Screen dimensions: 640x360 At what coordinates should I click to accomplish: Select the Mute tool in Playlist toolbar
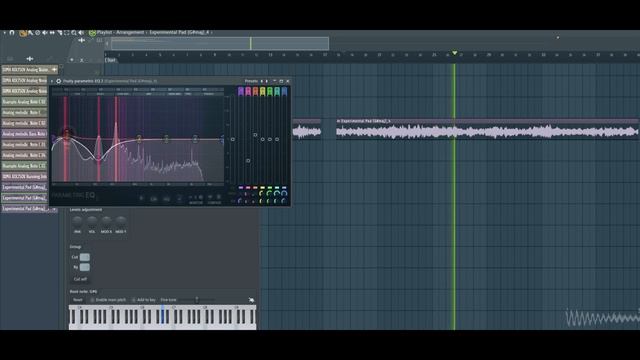(x=44, y=33)
